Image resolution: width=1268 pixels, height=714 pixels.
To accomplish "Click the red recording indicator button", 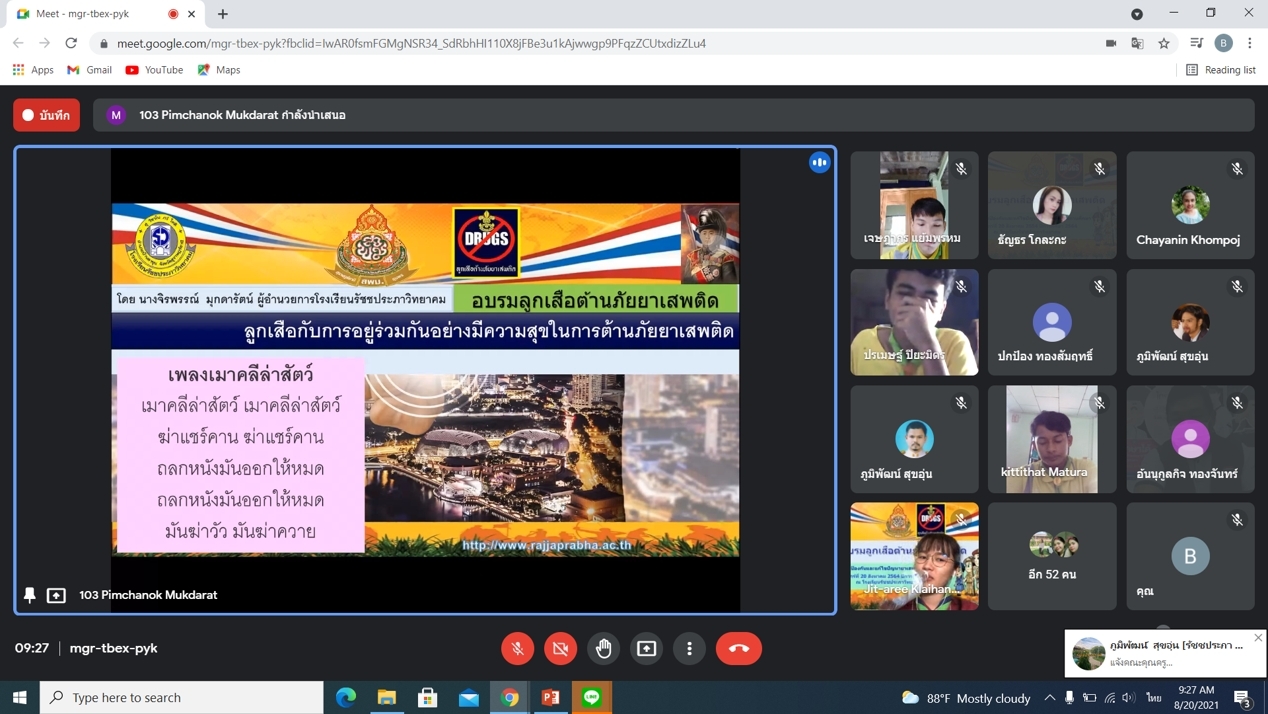I will [x=46, y=115].
